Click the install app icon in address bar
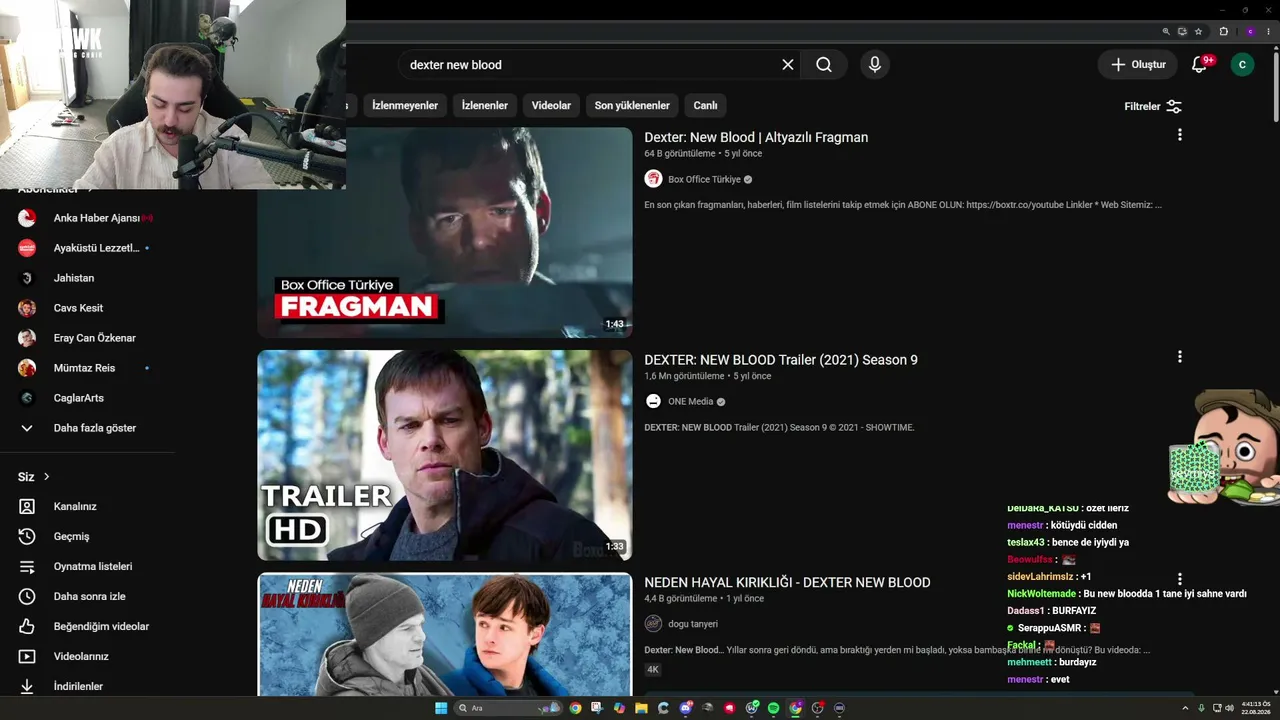Image resolution: width=1280 pixels, height=720 pixels. pyautogui.click(x=1182, y=32)
